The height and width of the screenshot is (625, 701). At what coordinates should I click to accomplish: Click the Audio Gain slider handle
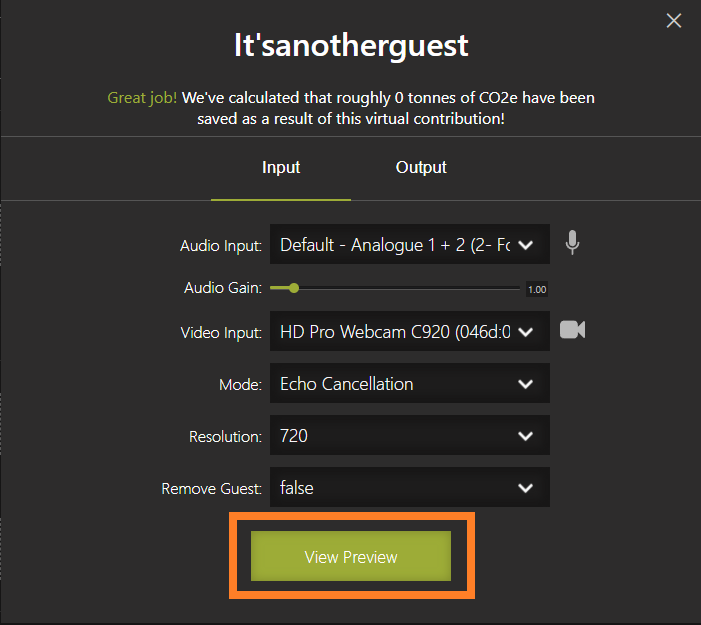point(294,288)
